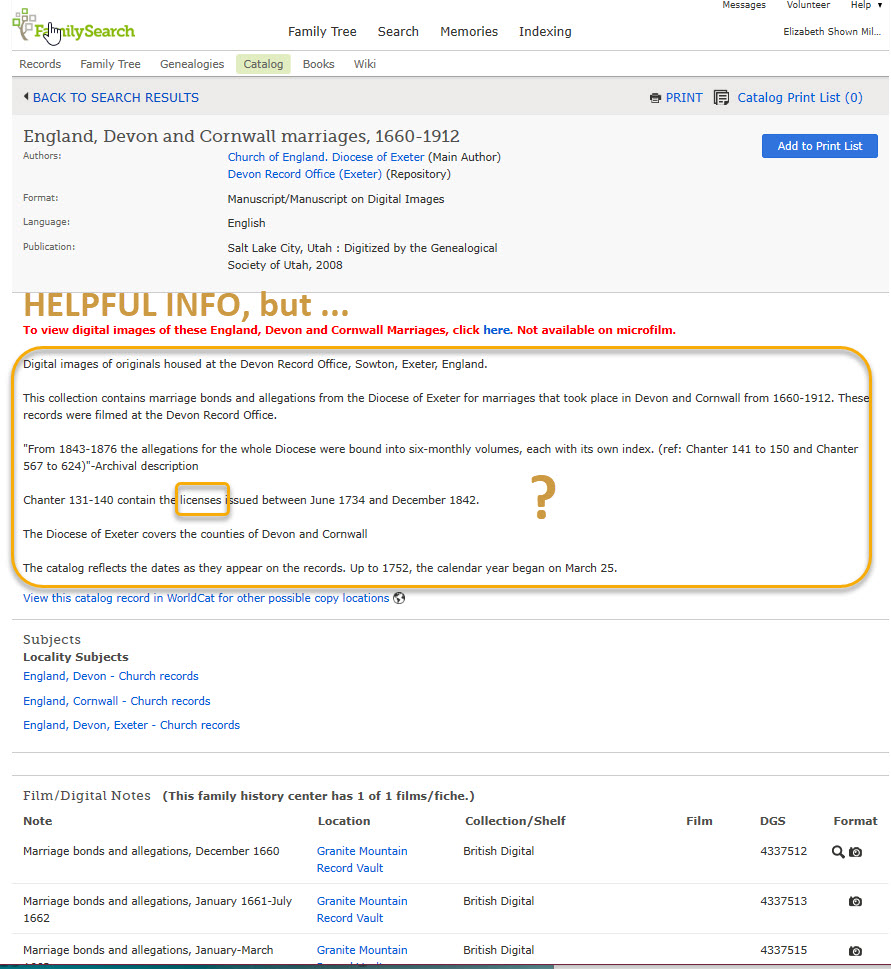The image size is (891, 969).
Task: Click the magnifier search icon for DGS 4337512
Action: (838, 852)
